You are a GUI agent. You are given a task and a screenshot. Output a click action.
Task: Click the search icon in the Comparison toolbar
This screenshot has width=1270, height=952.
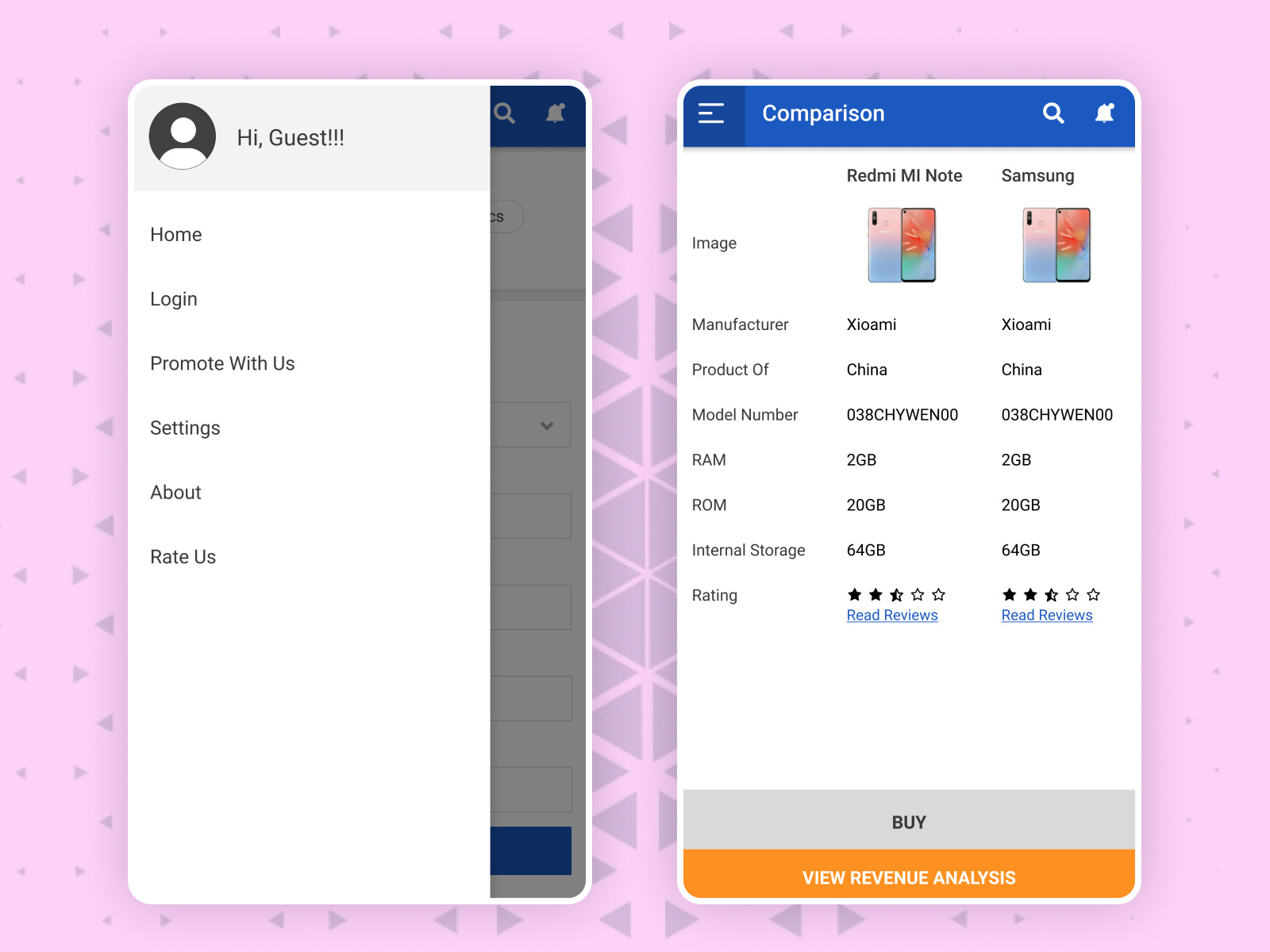click(1053, 113)
